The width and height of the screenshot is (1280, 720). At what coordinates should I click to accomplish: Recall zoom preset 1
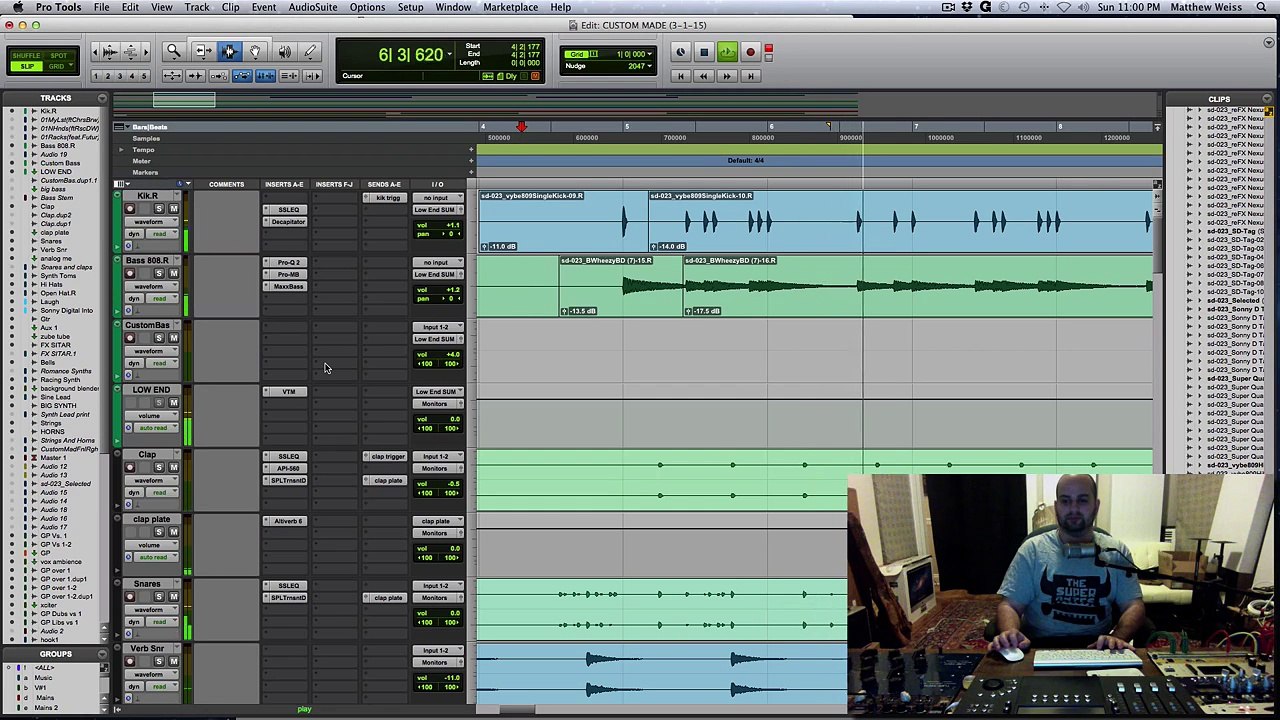pyautogui.click(x=96, y=77)
